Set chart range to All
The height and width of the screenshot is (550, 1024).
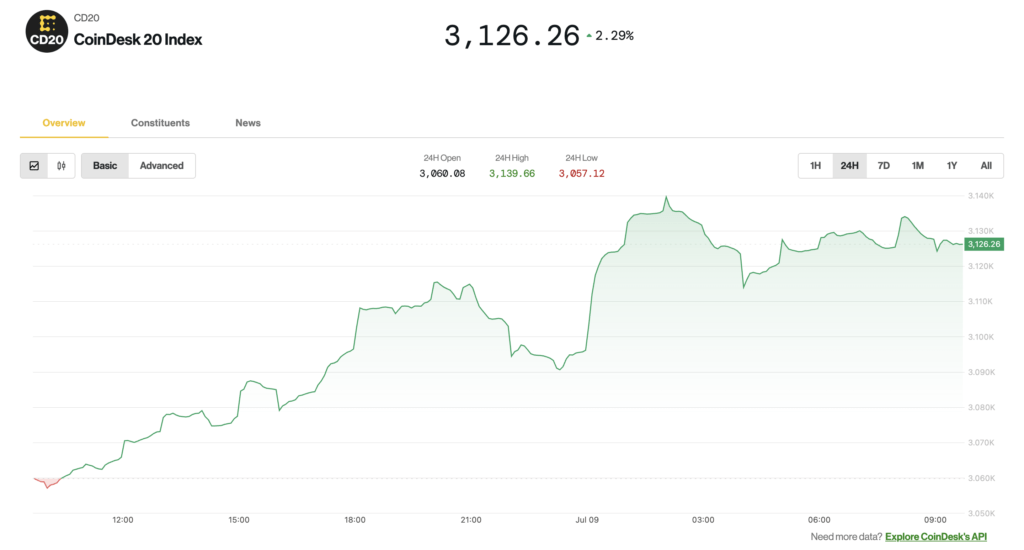pos(986,166)
